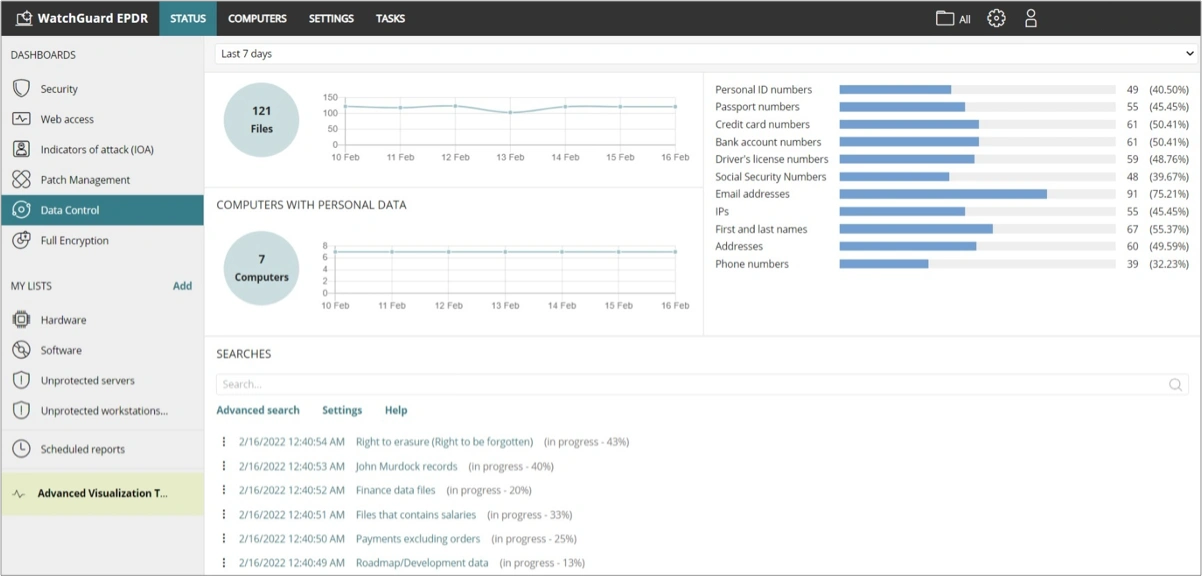Open the folder All group selector

[953, 18]
